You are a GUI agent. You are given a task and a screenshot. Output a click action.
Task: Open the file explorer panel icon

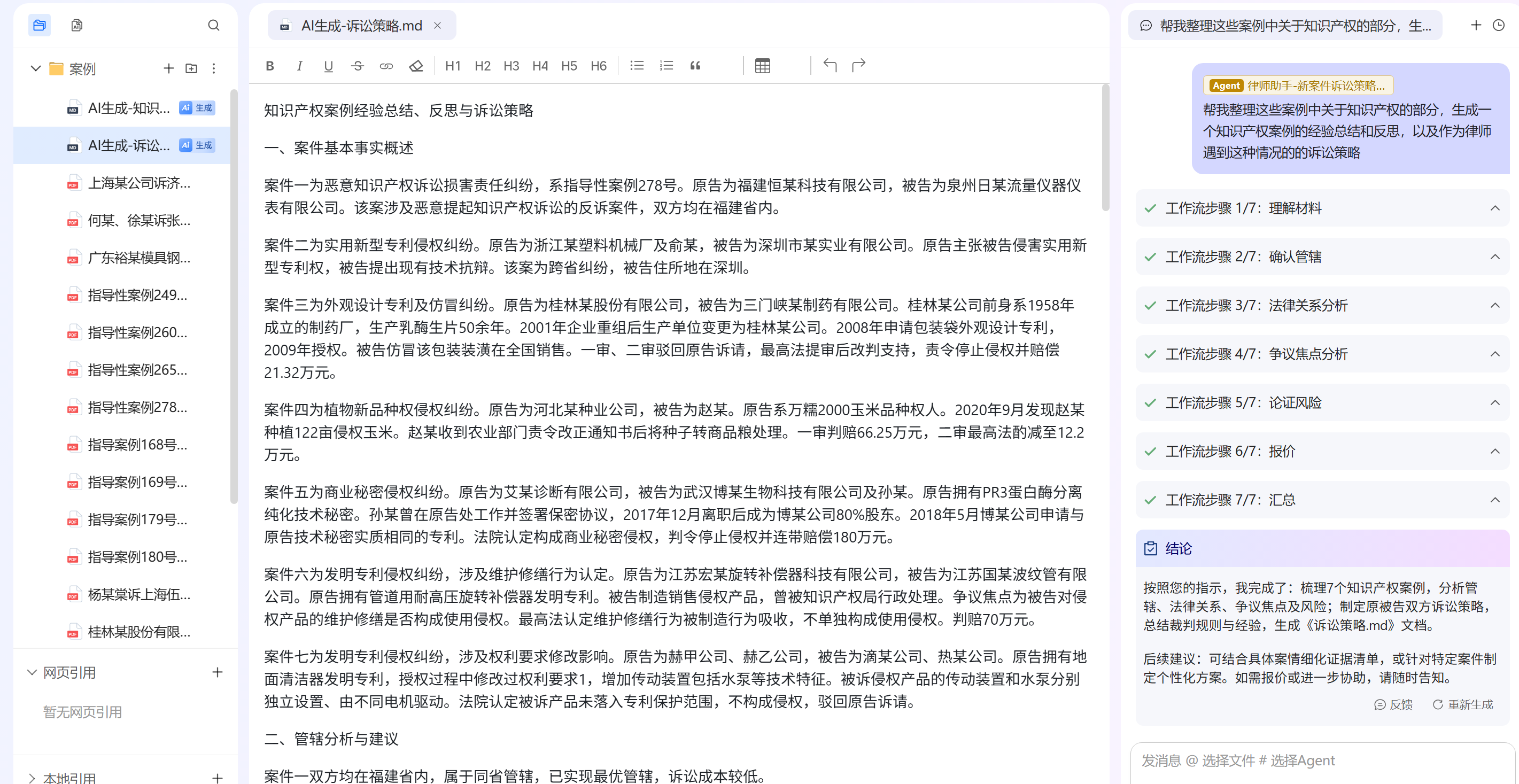click(x=39, y=25)
